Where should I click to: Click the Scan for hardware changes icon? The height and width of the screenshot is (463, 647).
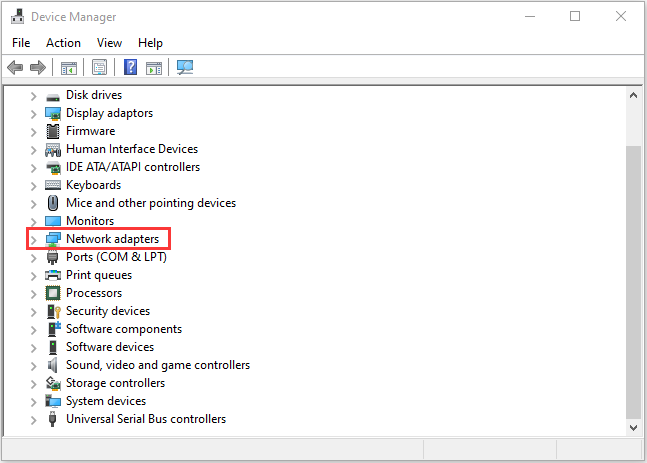click(x=185, y=68)
